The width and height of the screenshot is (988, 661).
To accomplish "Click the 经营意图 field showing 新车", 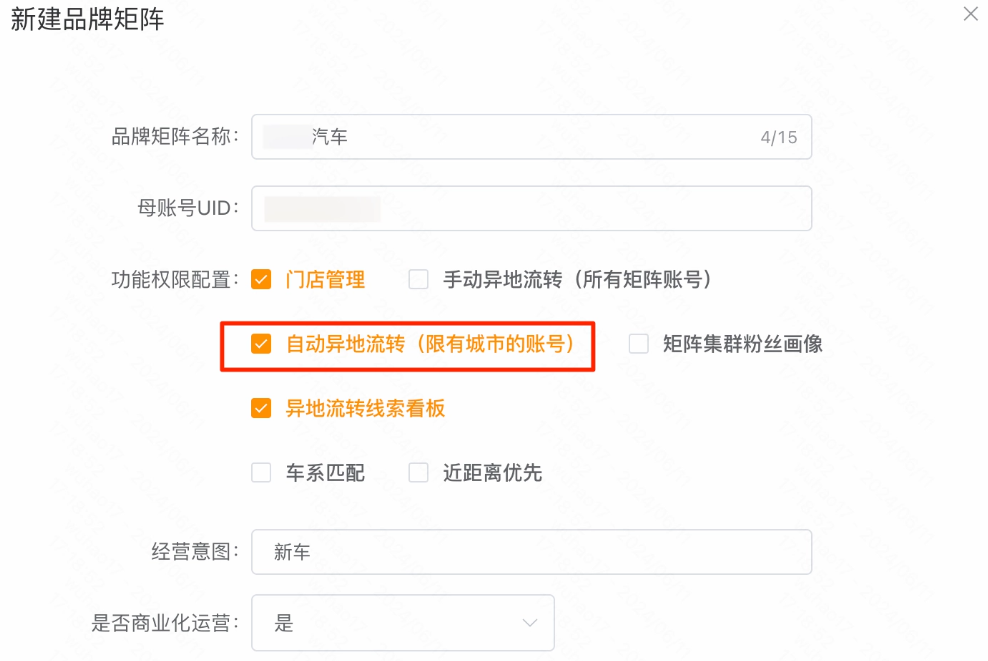I will click(532, 551).
